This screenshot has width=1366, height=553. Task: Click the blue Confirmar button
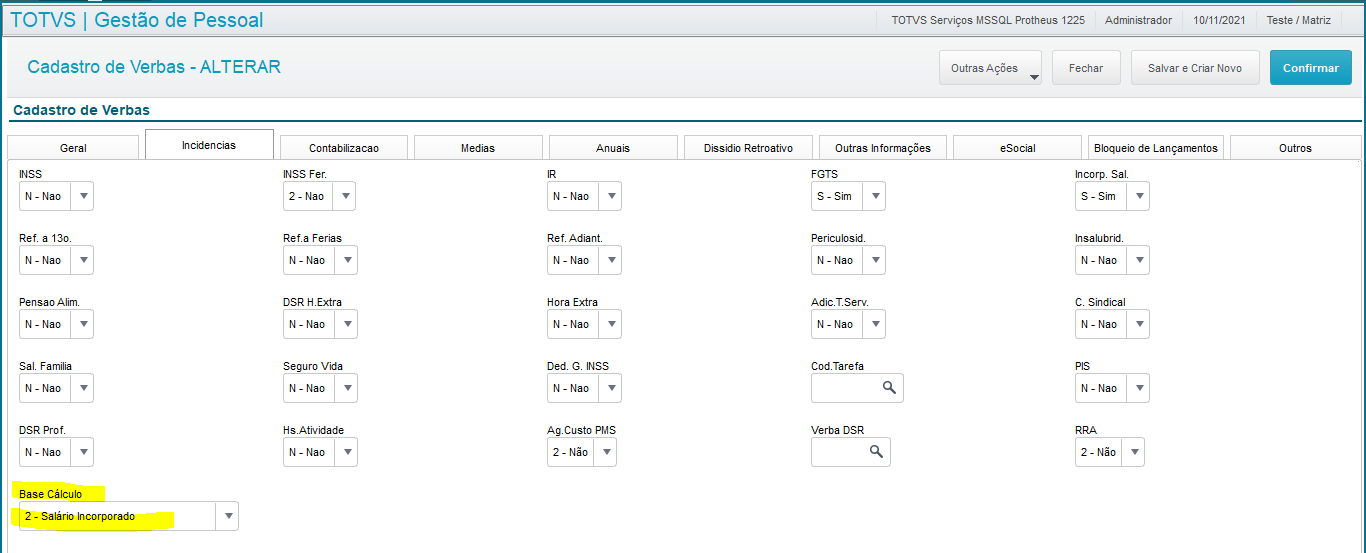1310,68
